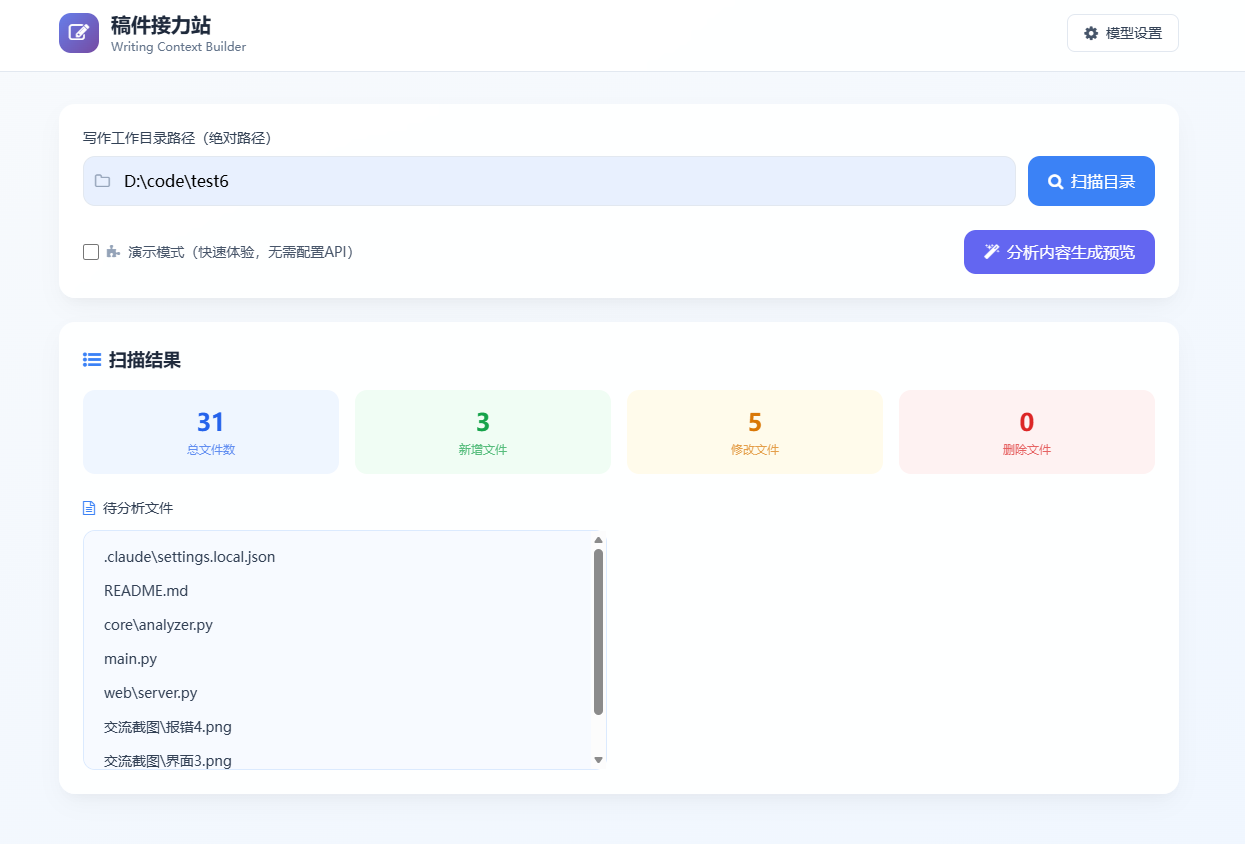Click 扫描目录 scan button
This screenshot has height=844, width=1245.
point(1091,181)
